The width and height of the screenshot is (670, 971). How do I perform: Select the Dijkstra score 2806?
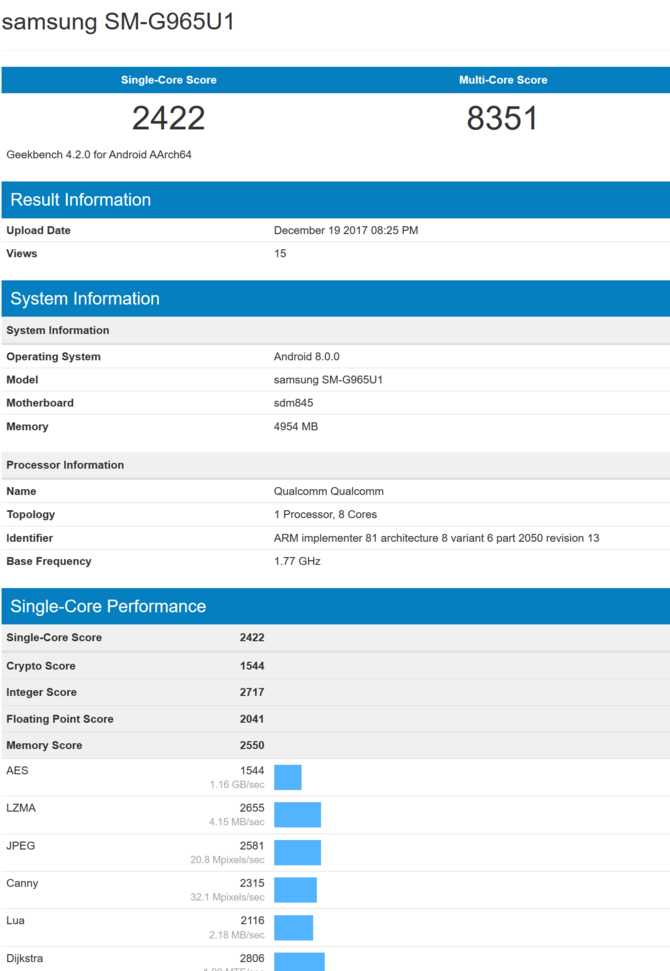point(252,959)
